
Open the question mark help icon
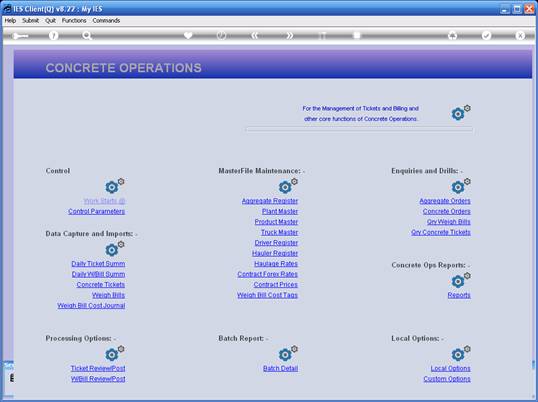[x=53, y=35]
